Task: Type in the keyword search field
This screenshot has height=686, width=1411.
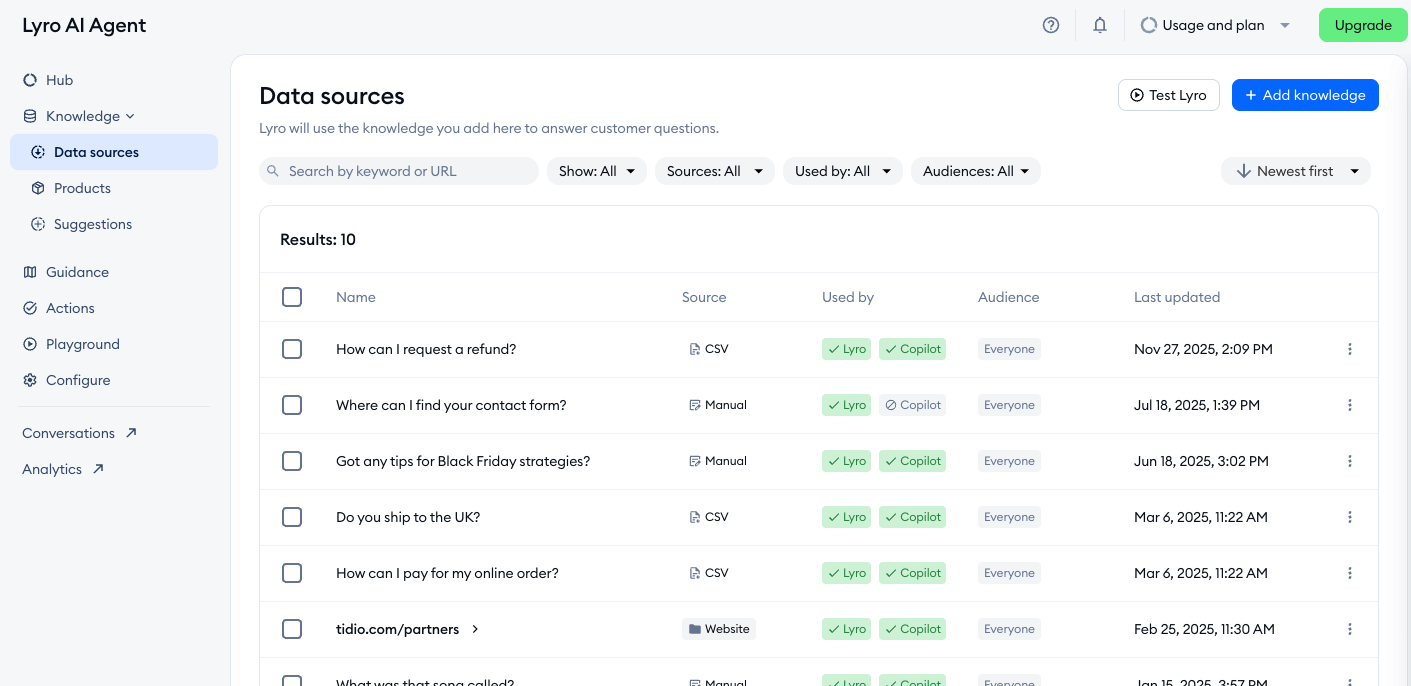Action: pyautogui.click(x=398, y=171)
